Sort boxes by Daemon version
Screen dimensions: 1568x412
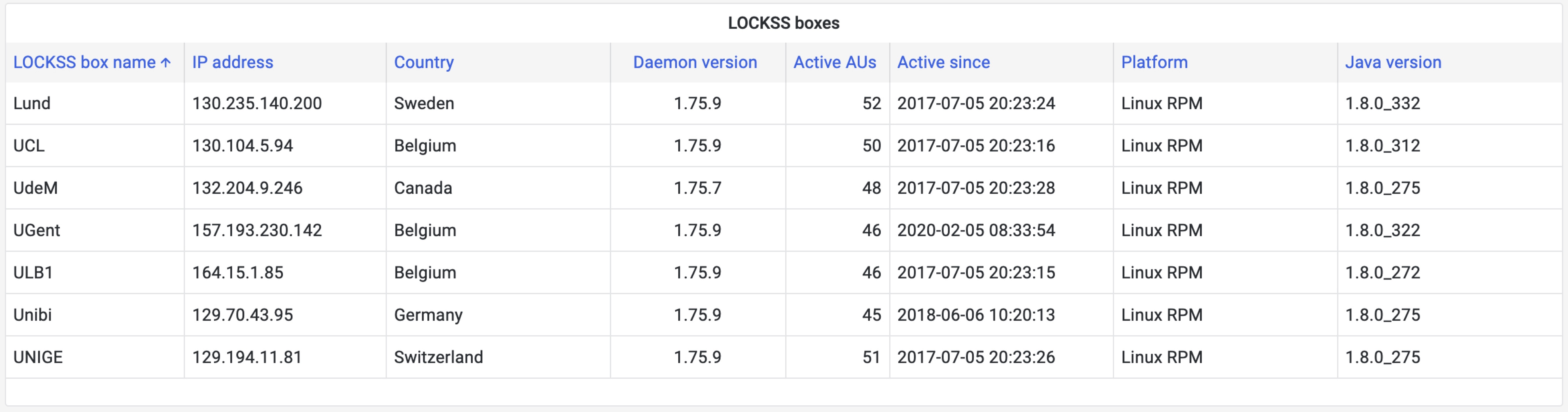(695, 62)
